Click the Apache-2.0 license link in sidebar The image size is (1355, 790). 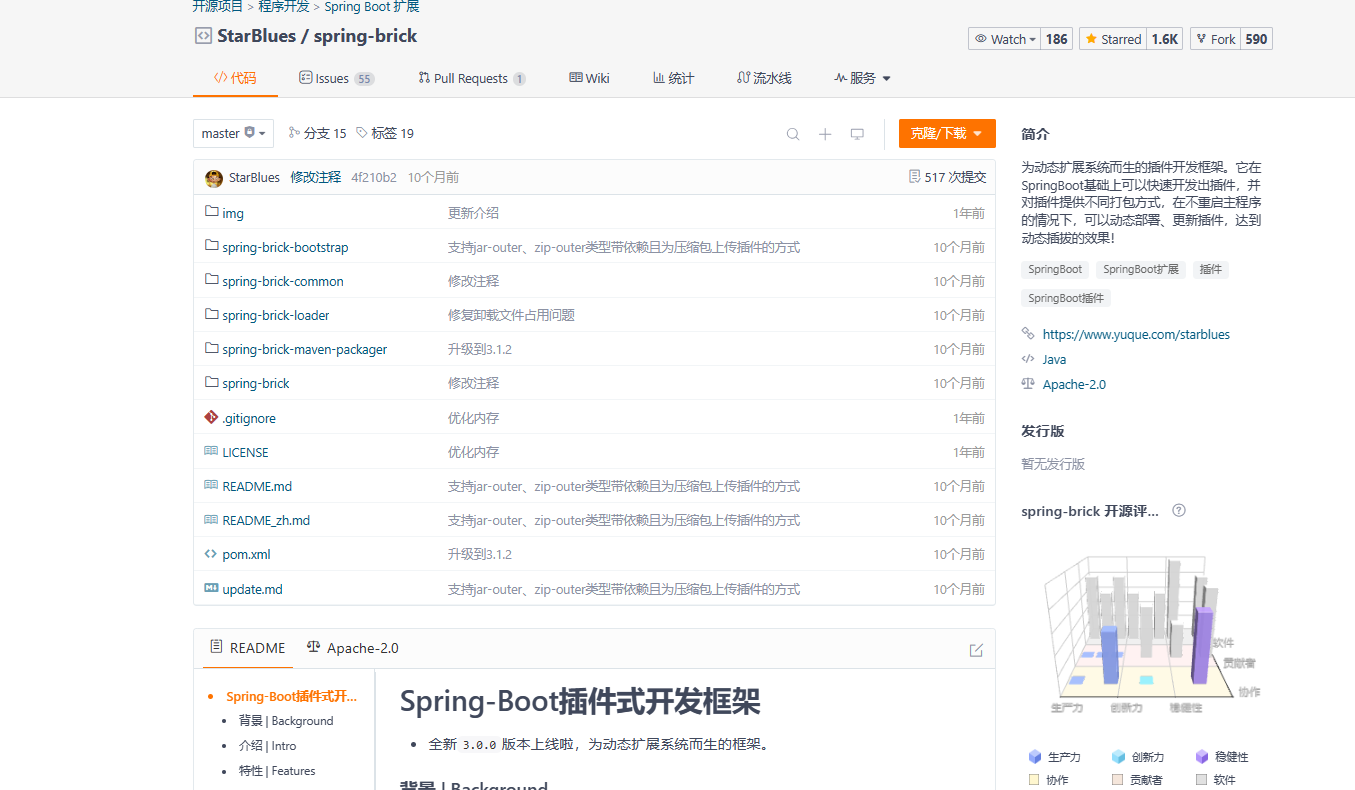(x=1074, y=384)
